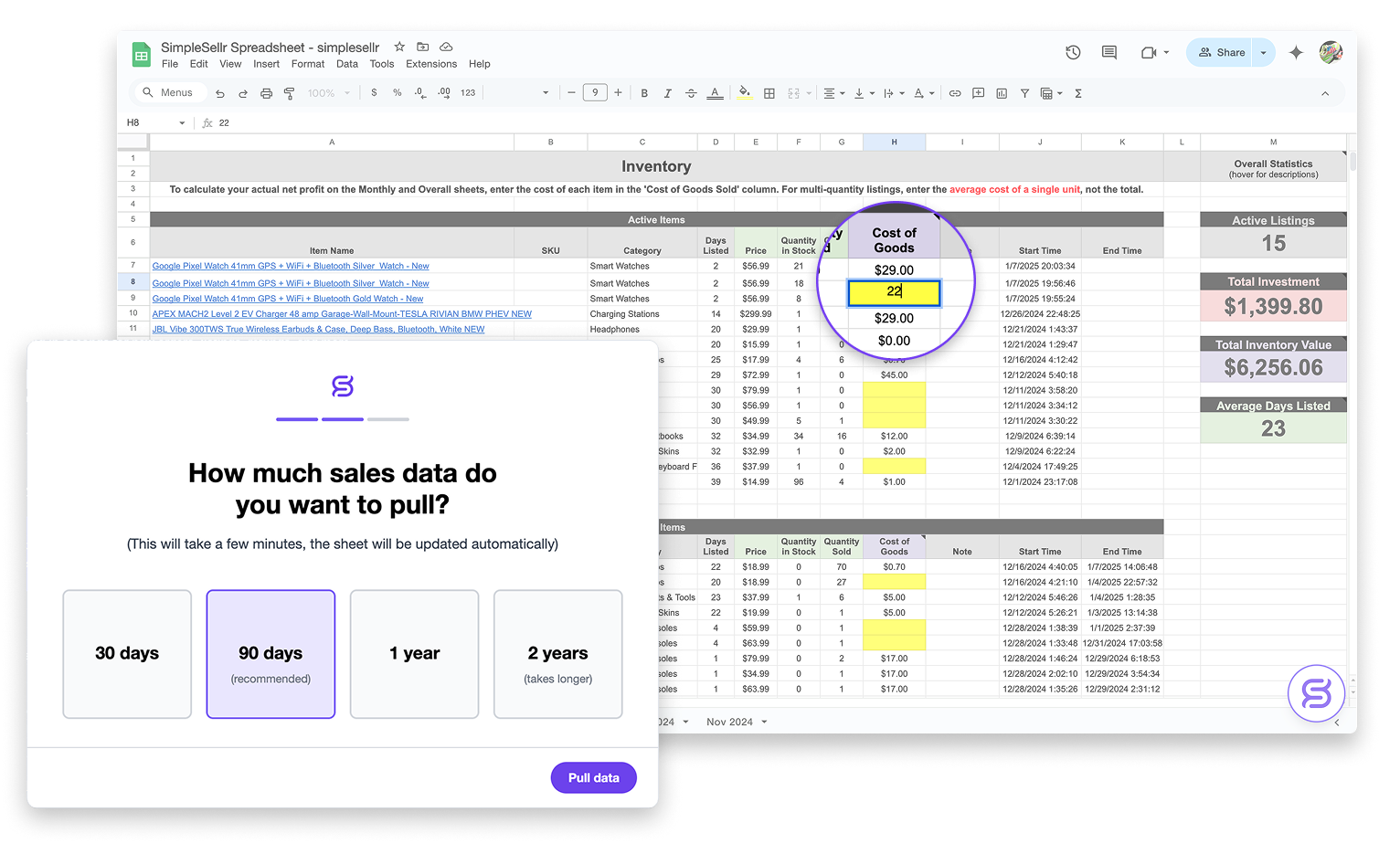The image size is (1400, 844).
Task: Open the cell name box dropdown
Action: click(x=182, y=122)
